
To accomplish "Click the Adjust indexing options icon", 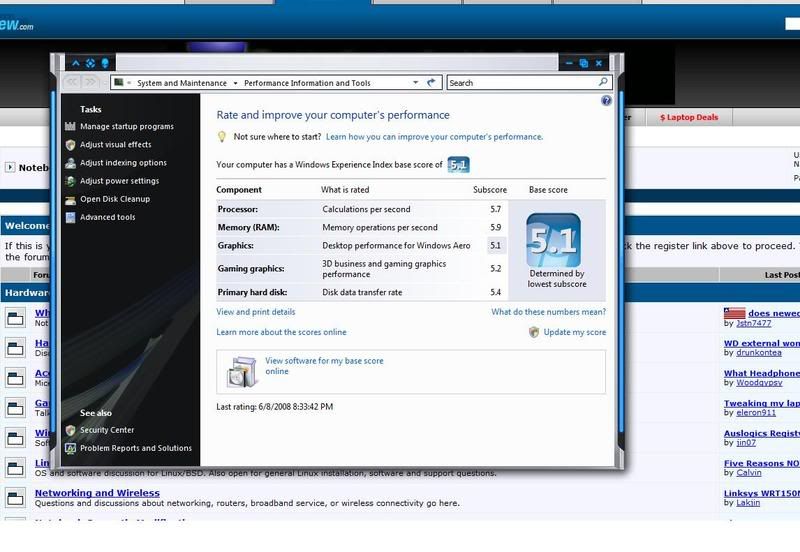I will [70, 163].
